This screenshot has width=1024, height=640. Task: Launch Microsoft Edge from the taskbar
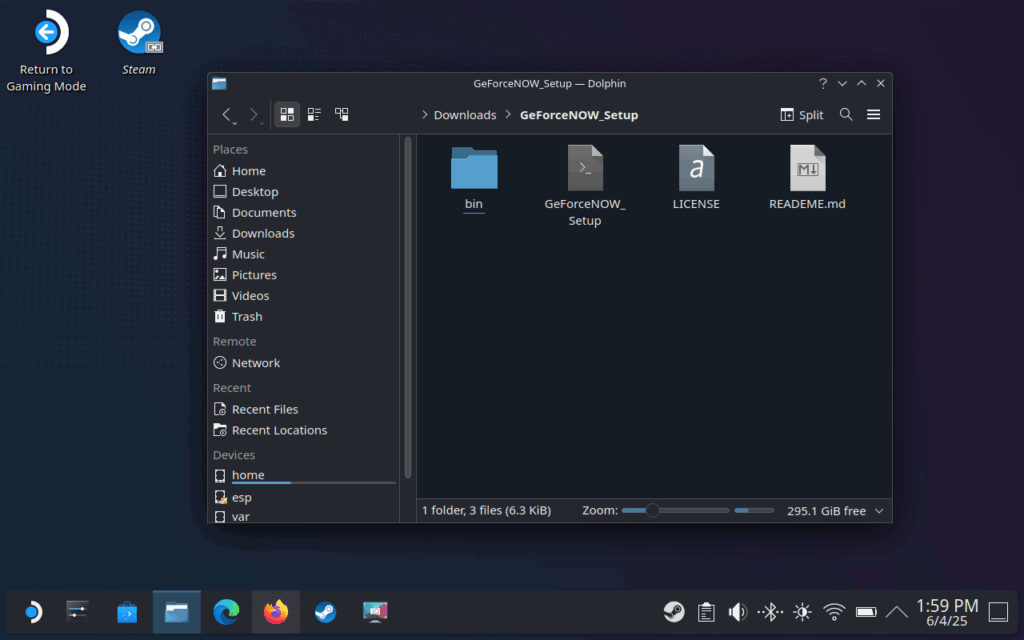[227, 613]
